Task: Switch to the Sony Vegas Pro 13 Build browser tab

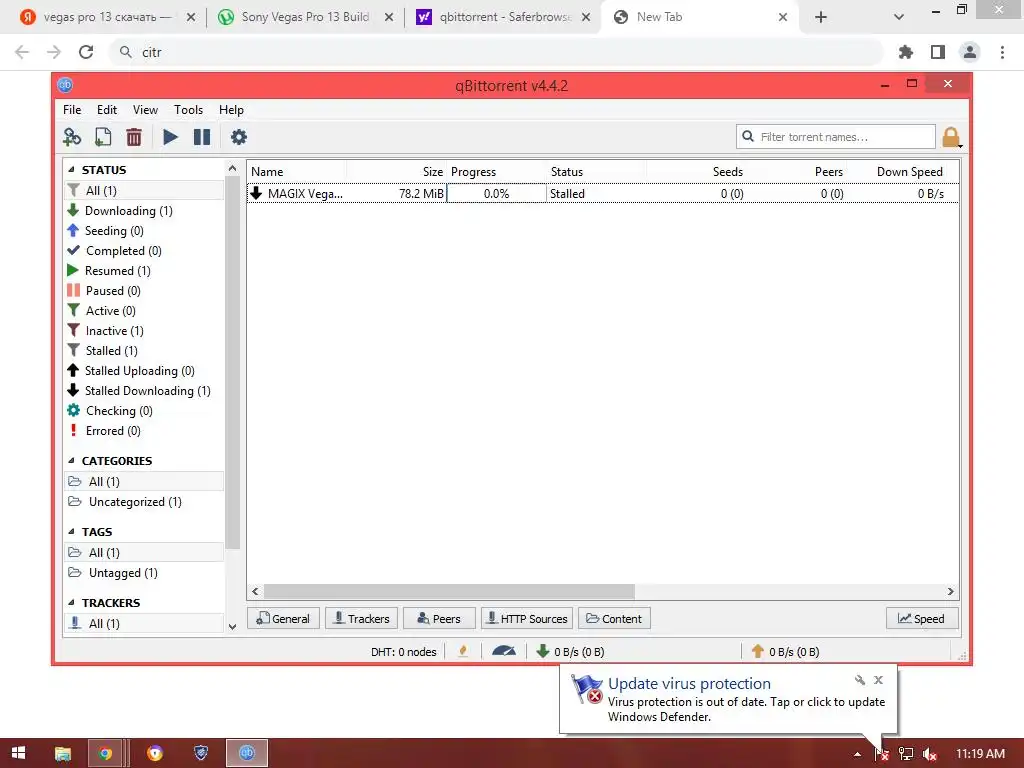Action: click(x=305, y=17)
